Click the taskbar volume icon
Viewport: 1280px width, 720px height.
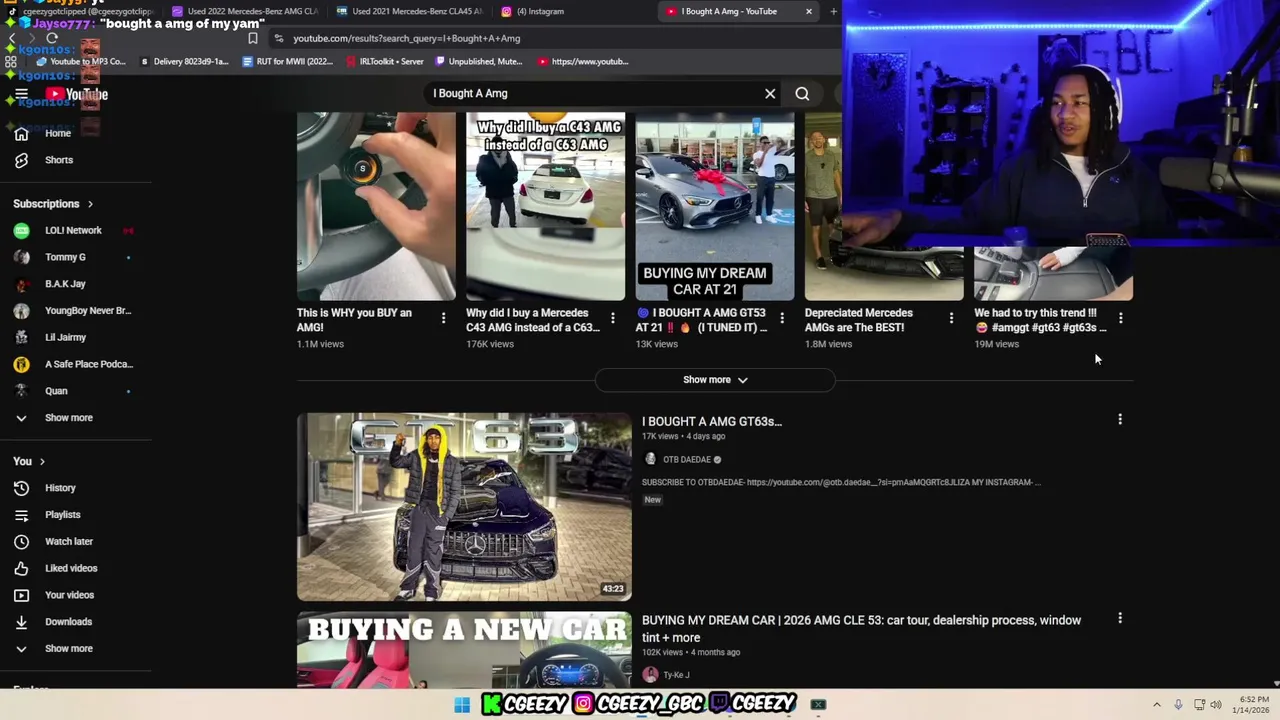[1217, 704]
